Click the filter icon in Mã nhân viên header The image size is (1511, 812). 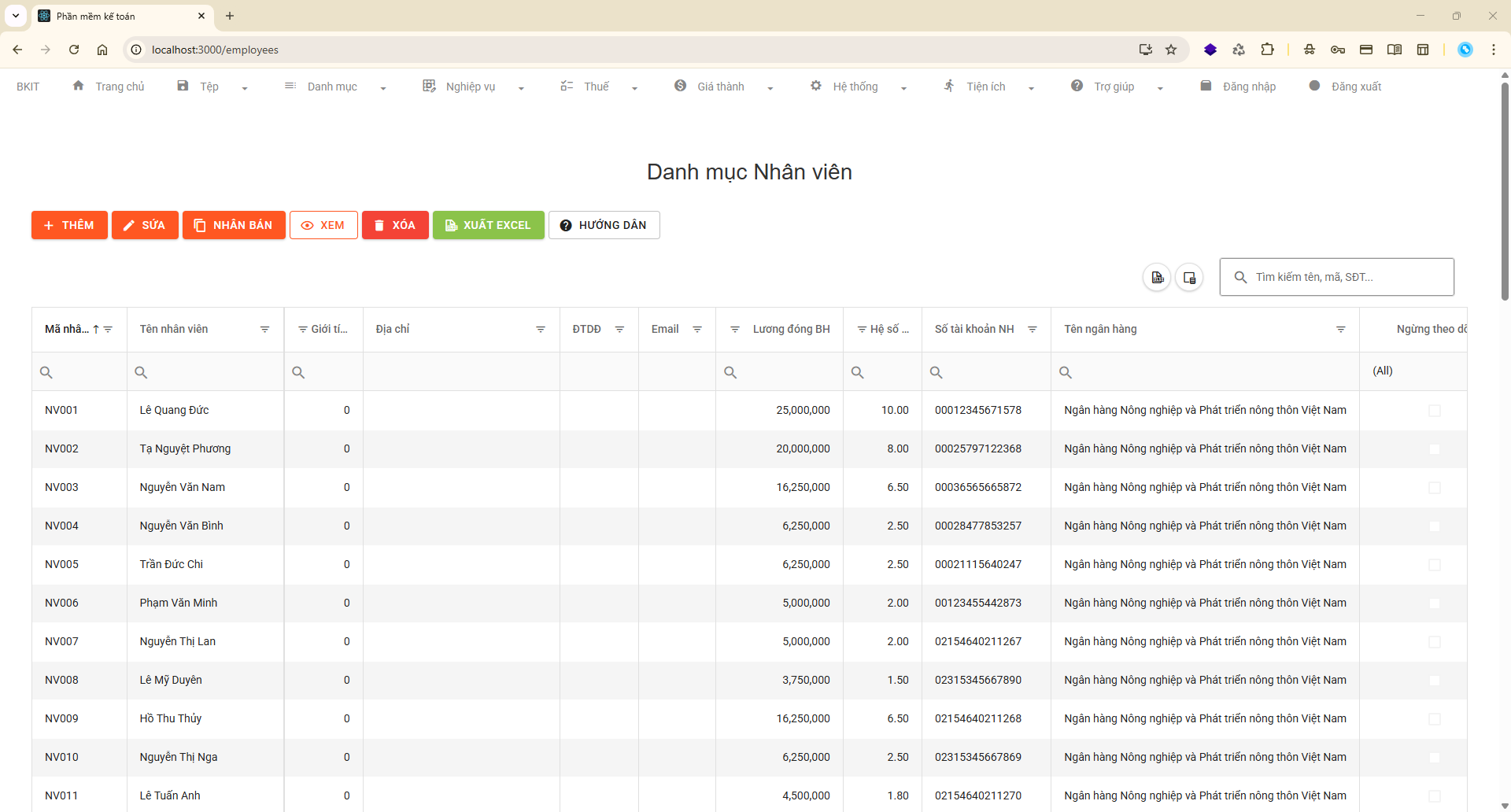click(x=108, y=329)
